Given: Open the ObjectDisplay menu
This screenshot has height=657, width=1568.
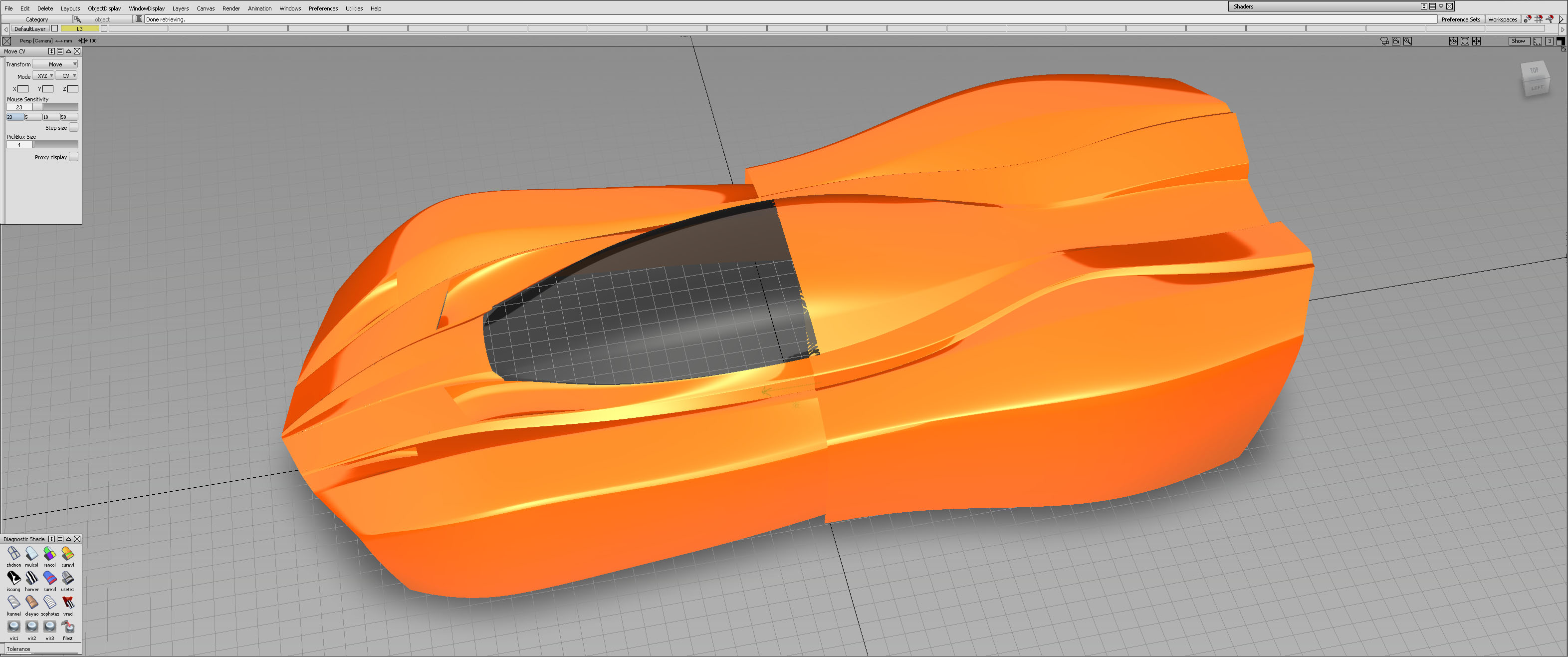Looking at the screenshot, I should (104, 8).
